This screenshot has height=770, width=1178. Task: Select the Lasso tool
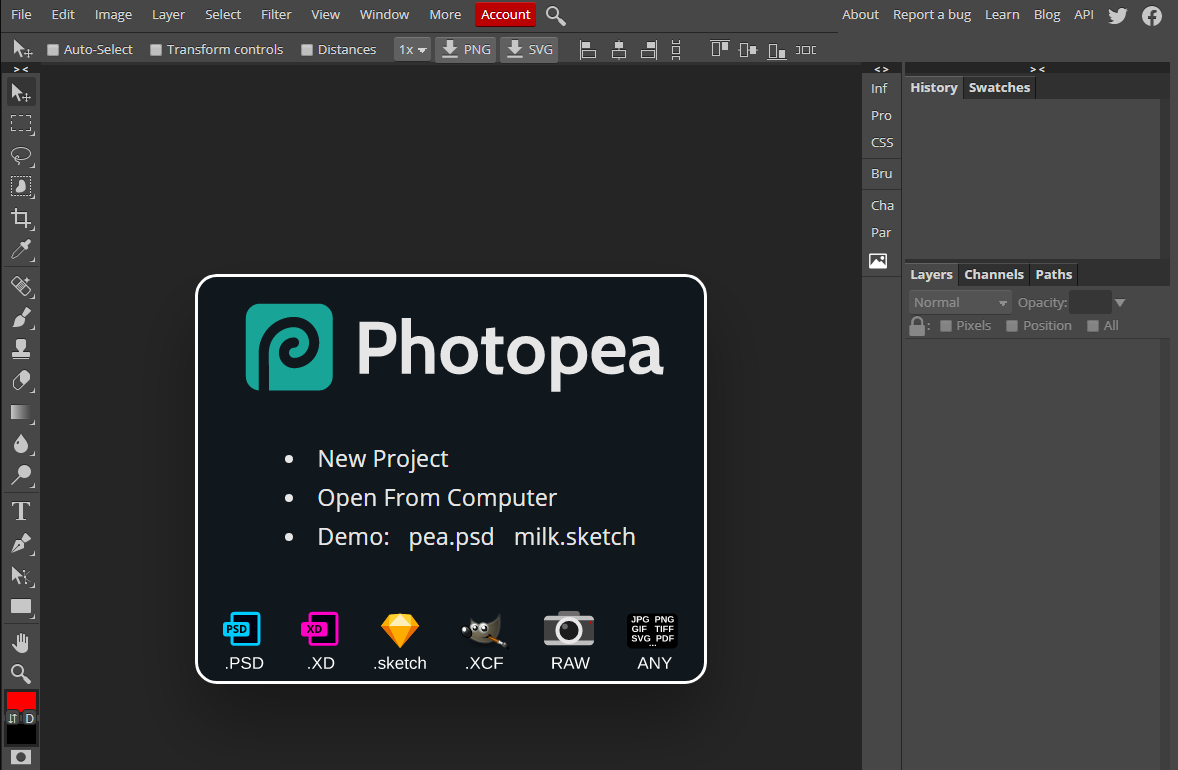pos(21,156)
